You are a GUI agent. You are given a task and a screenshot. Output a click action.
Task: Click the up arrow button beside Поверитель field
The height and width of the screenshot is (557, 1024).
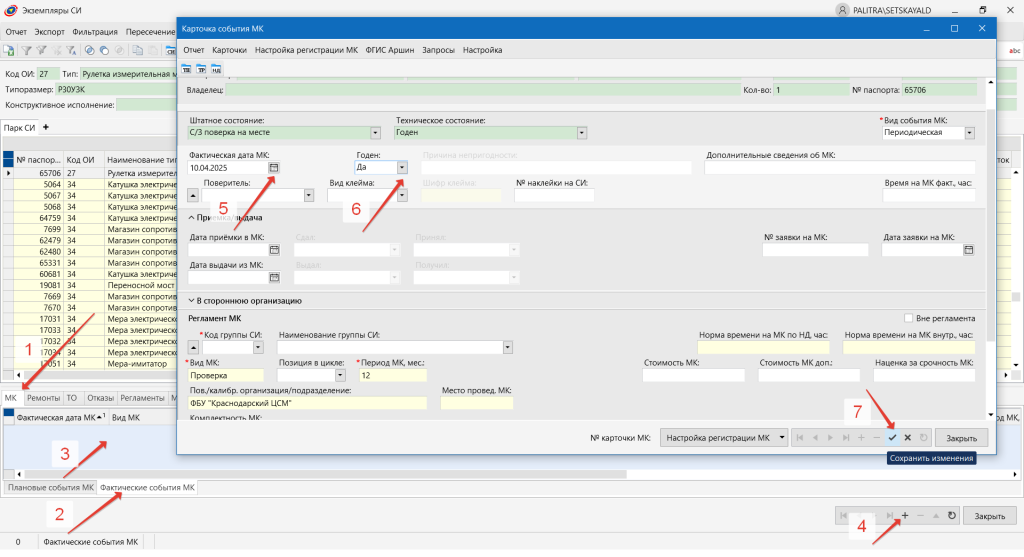[193, 195]
